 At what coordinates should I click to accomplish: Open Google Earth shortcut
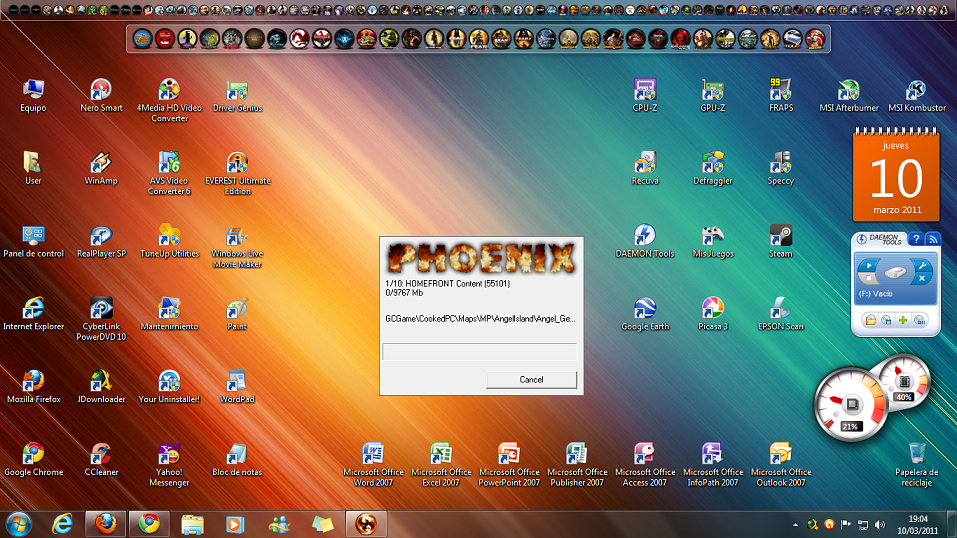pyautogui.click(x=645, y=314)
